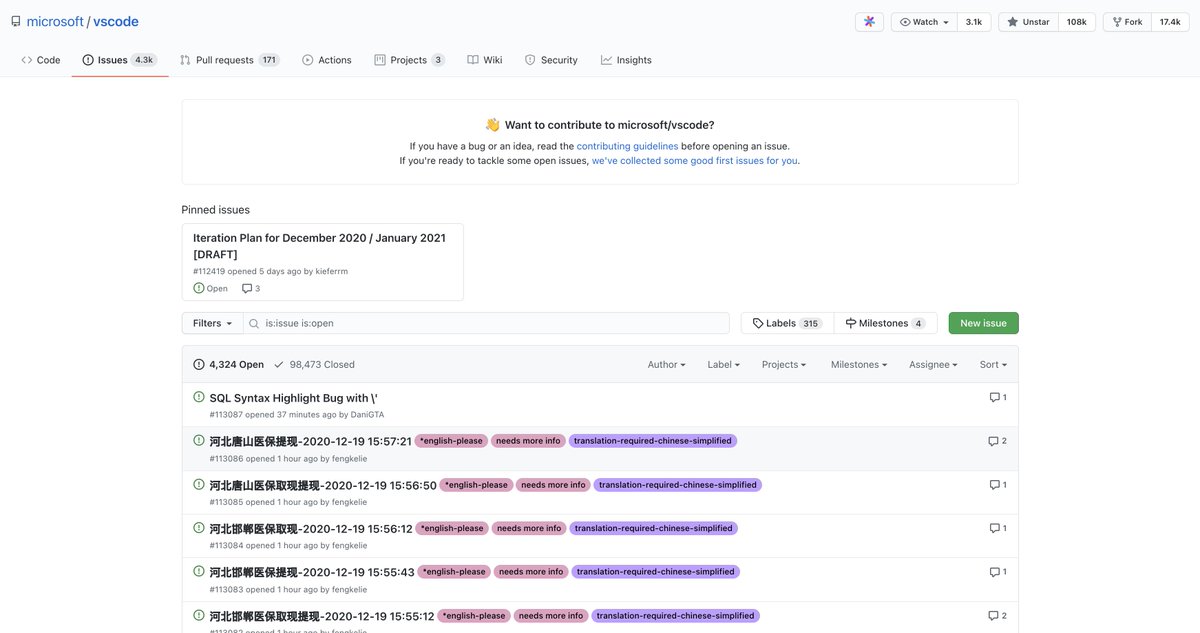The image size is (1200, 633).
Task: Click the comment icon on issue #113084 row
Action: 994,528
